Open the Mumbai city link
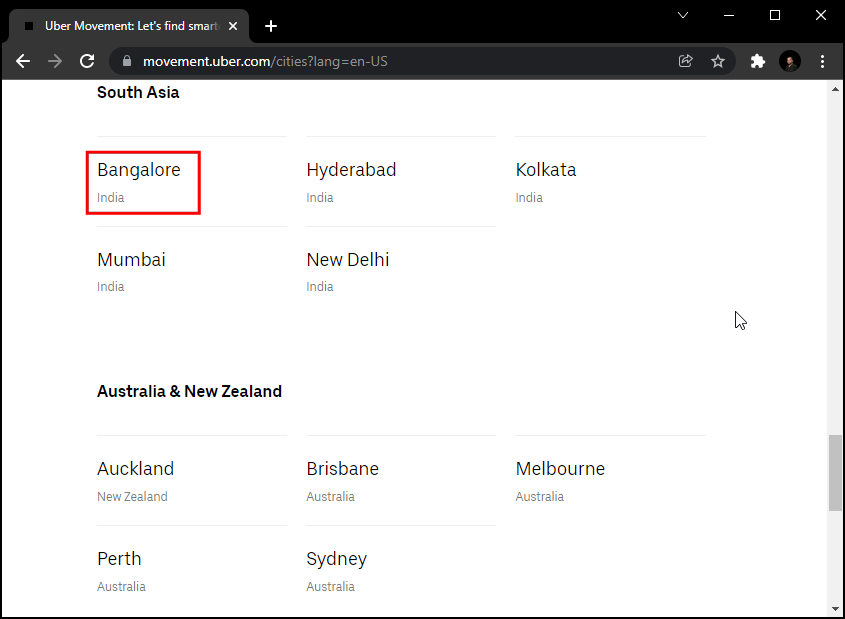 [x=131, y=260]
